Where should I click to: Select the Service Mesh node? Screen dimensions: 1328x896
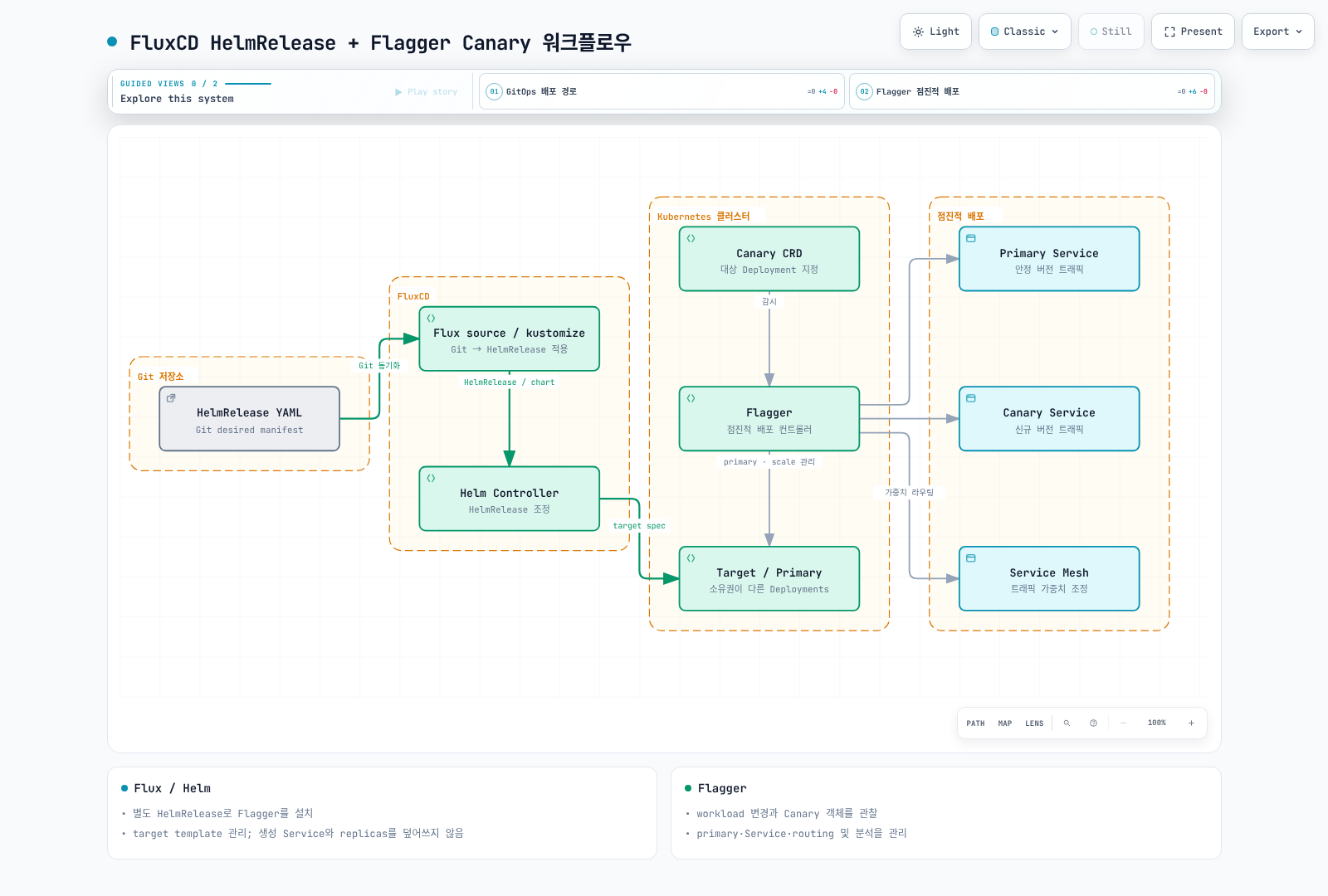(x=1049, y=578)
